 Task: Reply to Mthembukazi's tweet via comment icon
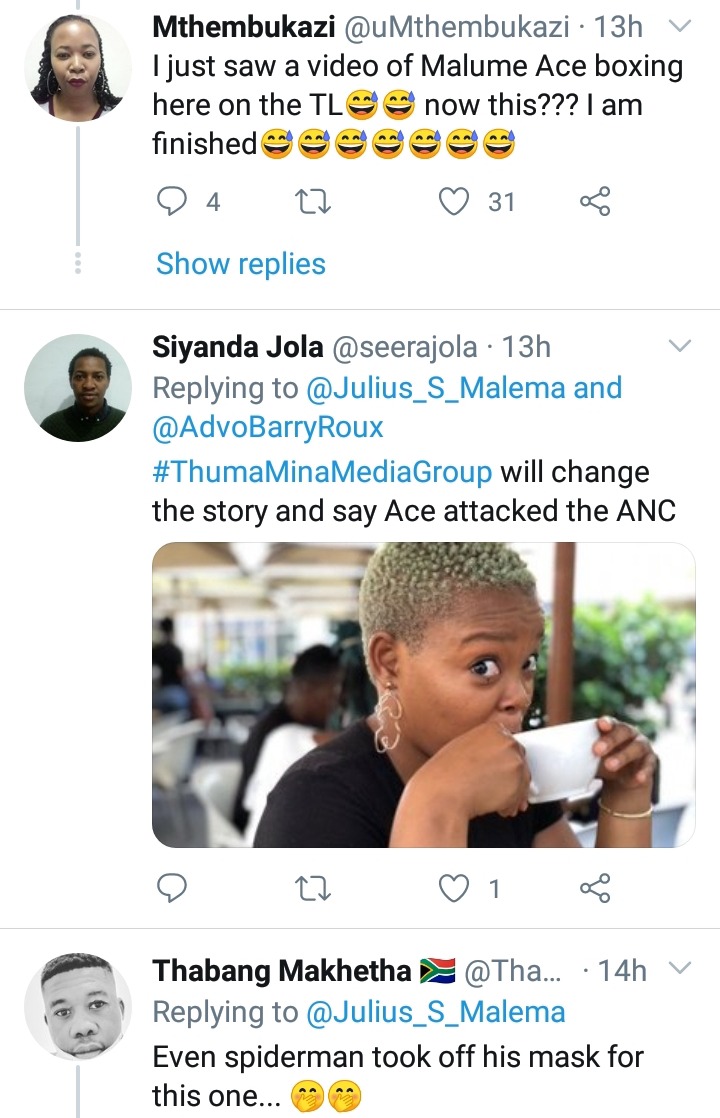[172, 201]
